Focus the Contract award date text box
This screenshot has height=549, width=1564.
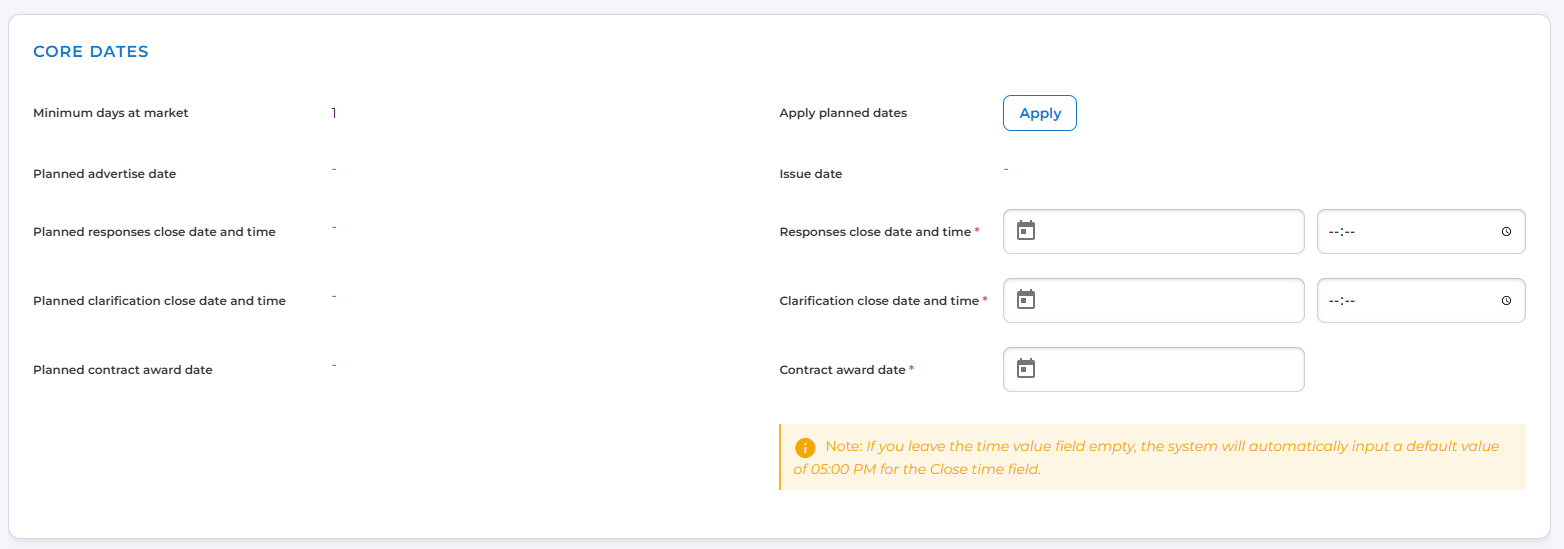(1165, 369)
